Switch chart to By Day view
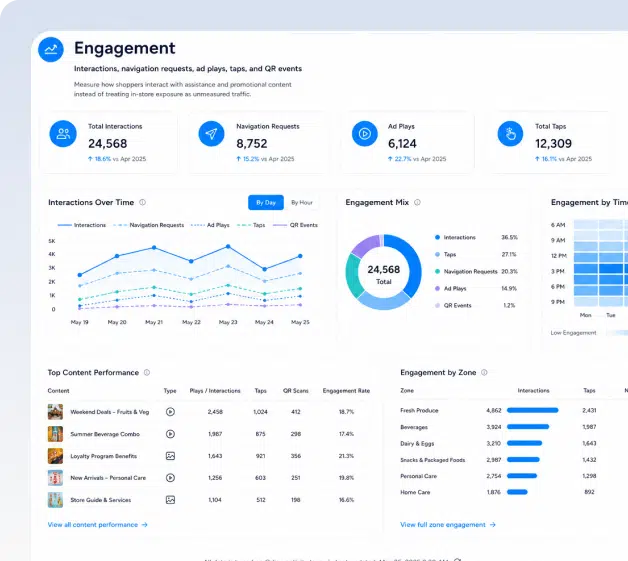The height and width of the screenshot is (561, 628). pos(266,203)
